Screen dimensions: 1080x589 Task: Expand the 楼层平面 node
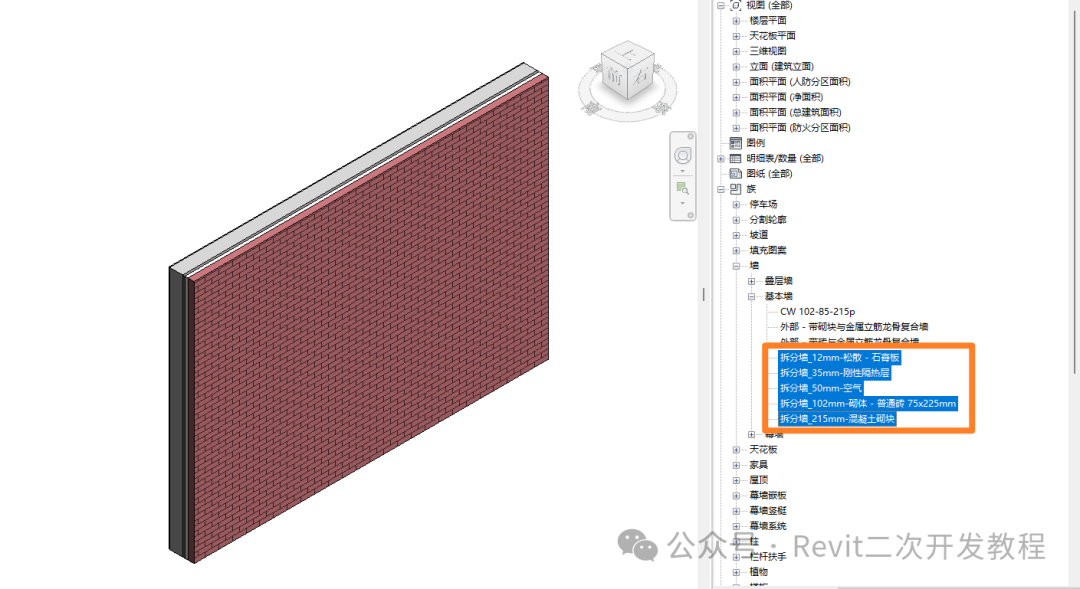pyautogui.click(x=736, y=21)
